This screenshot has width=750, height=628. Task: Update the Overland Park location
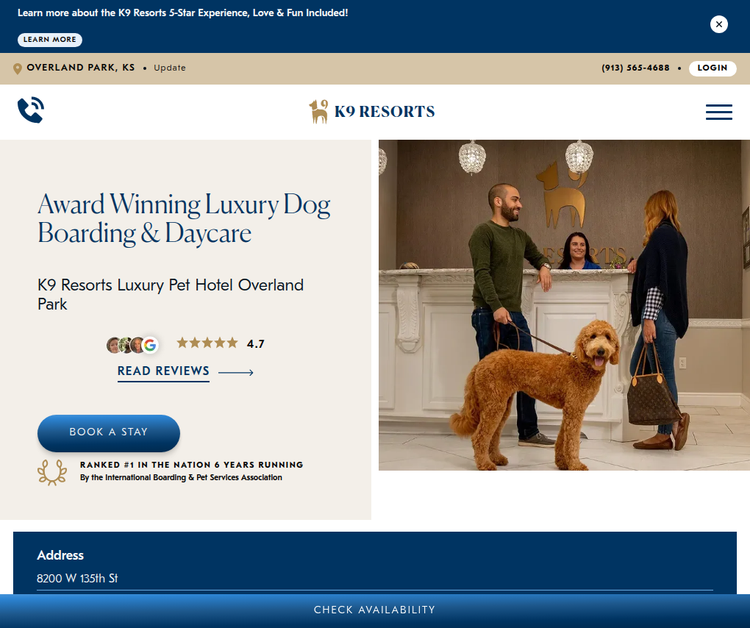coord(170,68)
